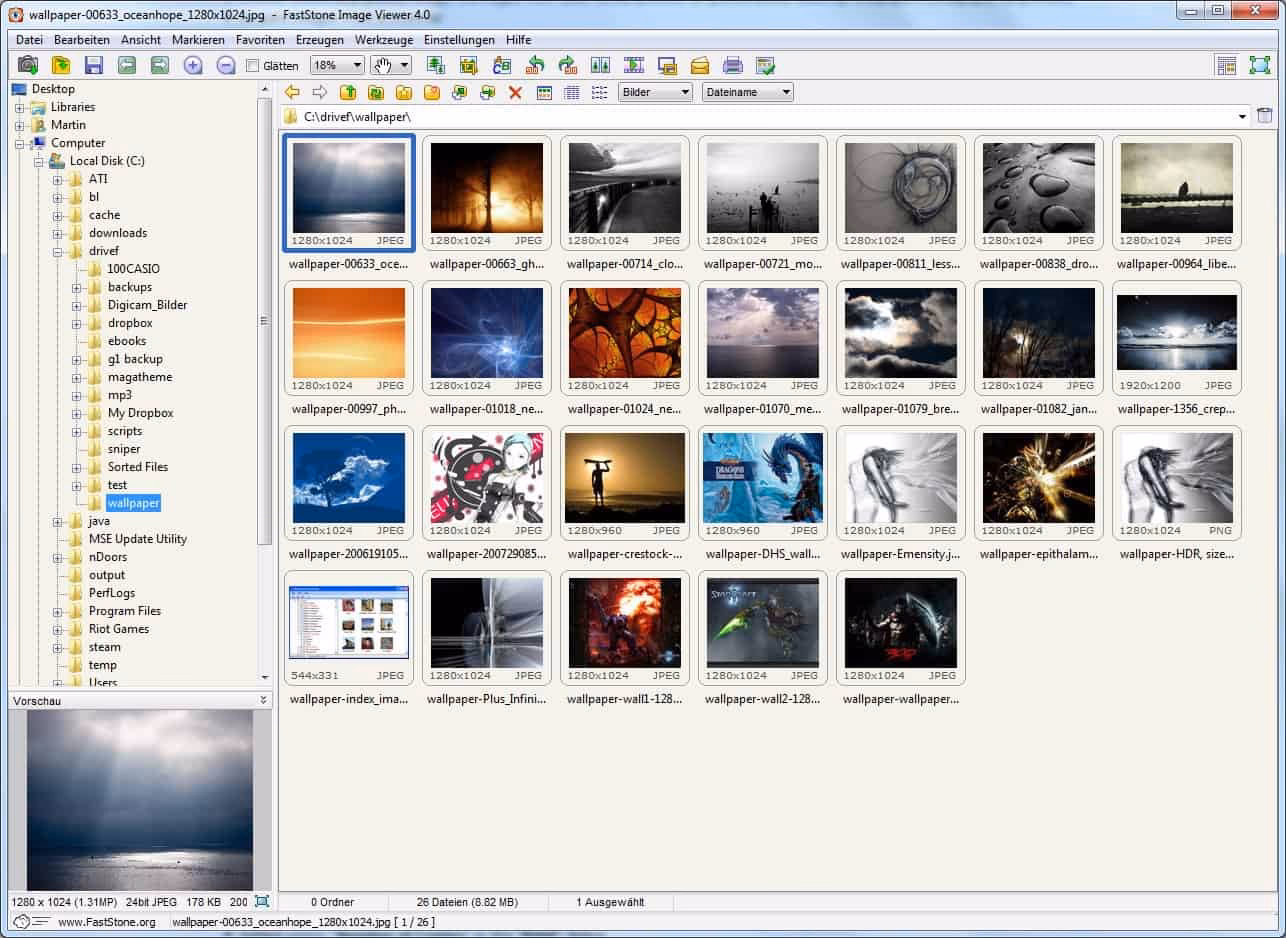Select the Sorted Files folder
Viewport: 1286px width, 938px height.
(137, 467)
